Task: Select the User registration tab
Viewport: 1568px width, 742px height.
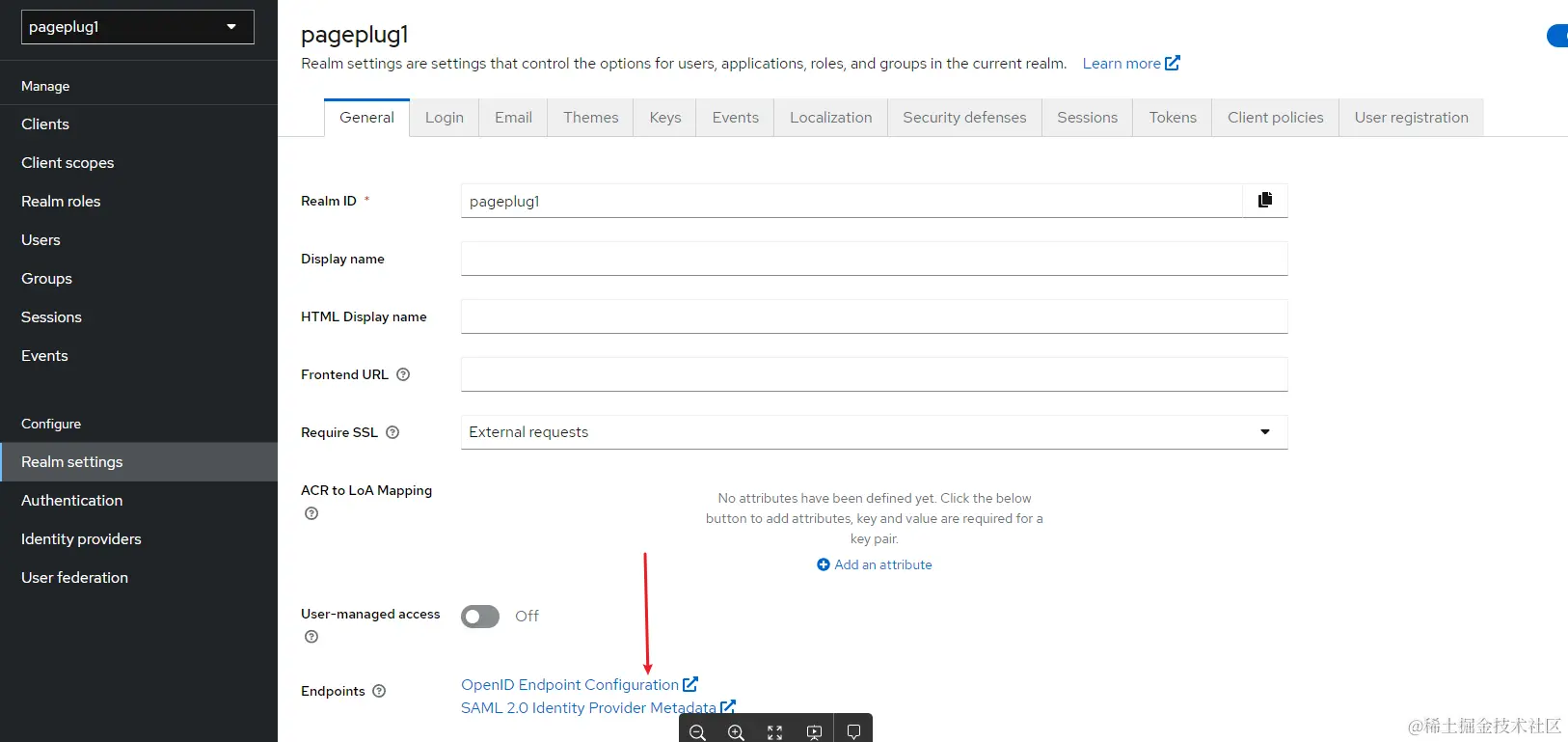Action: pos(1412,118)
